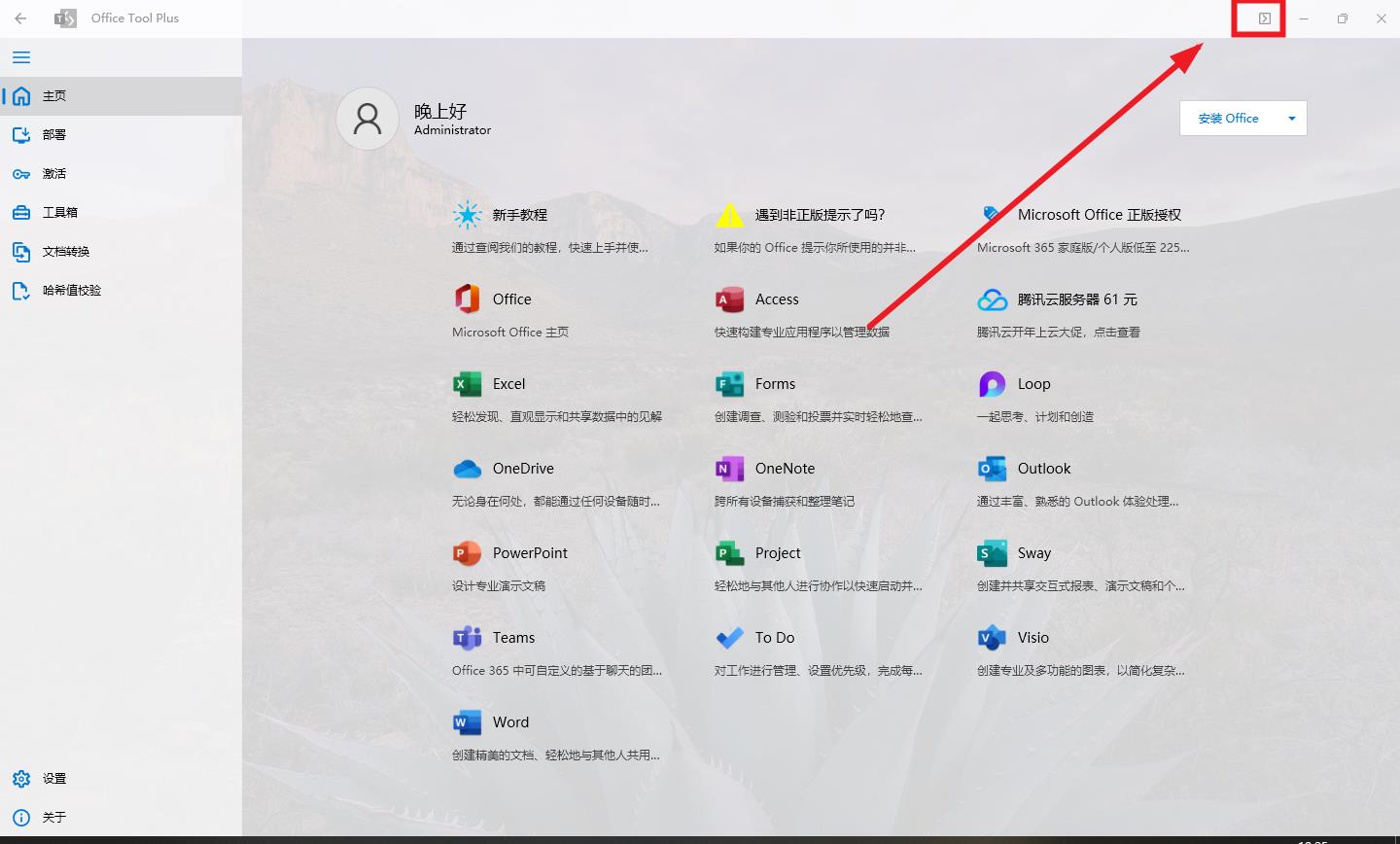Switch to the 激活 section
The width and height of the screenshot is (1400, 844).
pos(53,173)
